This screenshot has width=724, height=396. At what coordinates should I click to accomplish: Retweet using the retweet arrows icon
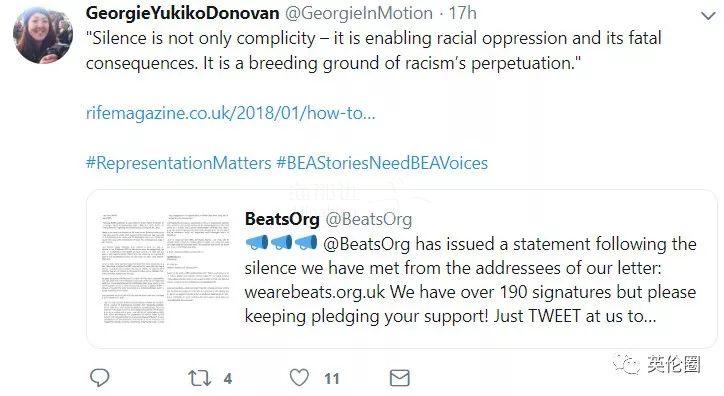(x=200, y=378)
